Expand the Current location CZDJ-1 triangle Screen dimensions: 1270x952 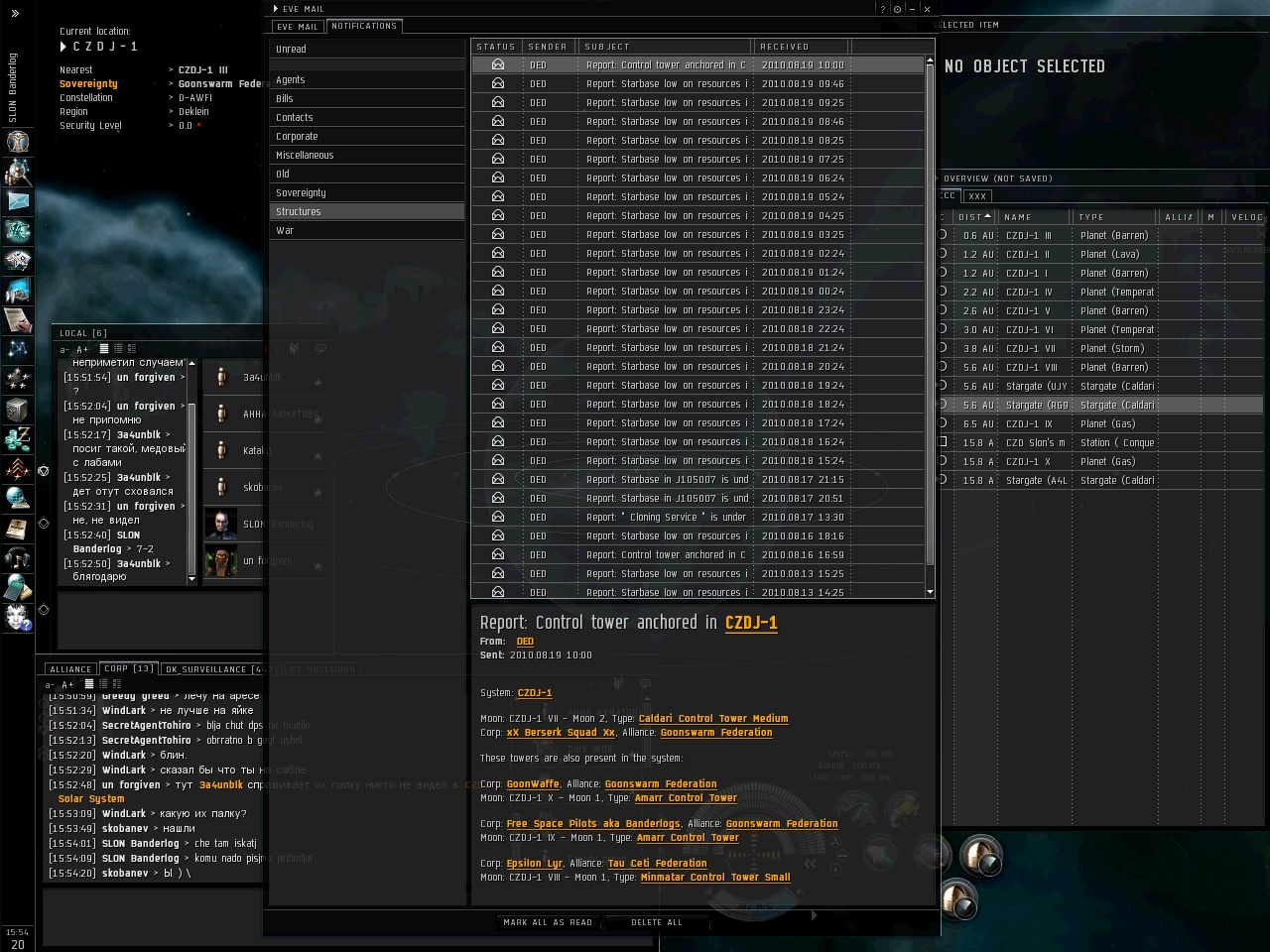pos(63,47)
